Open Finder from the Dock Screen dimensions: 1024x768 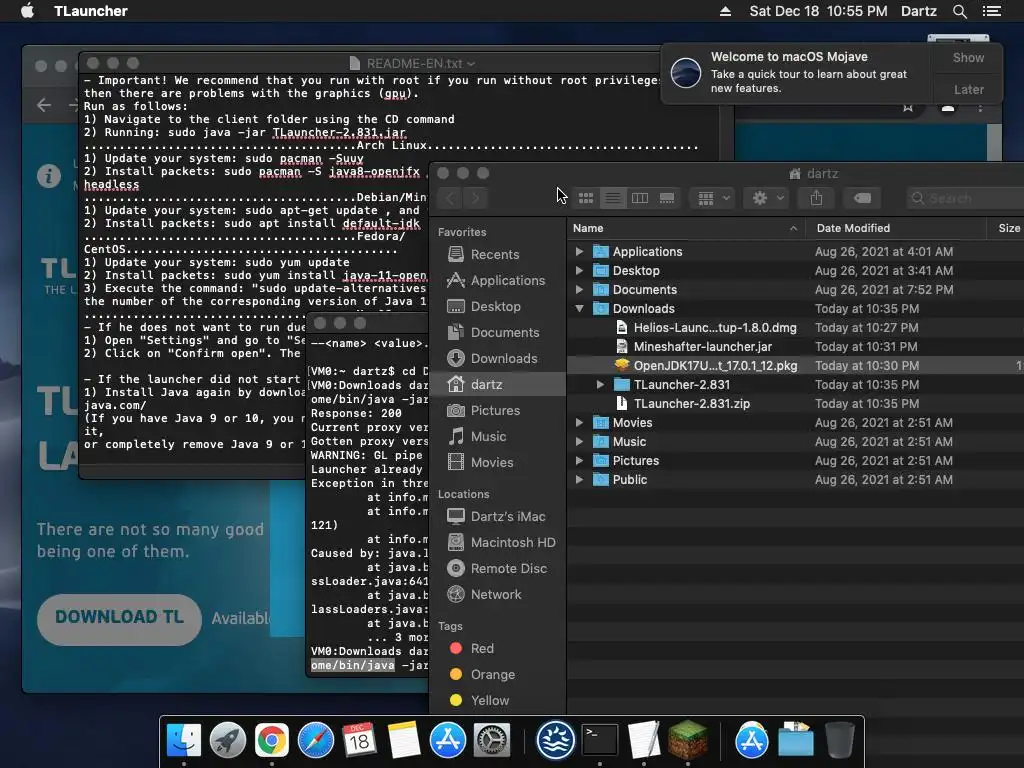click(184, 740)
